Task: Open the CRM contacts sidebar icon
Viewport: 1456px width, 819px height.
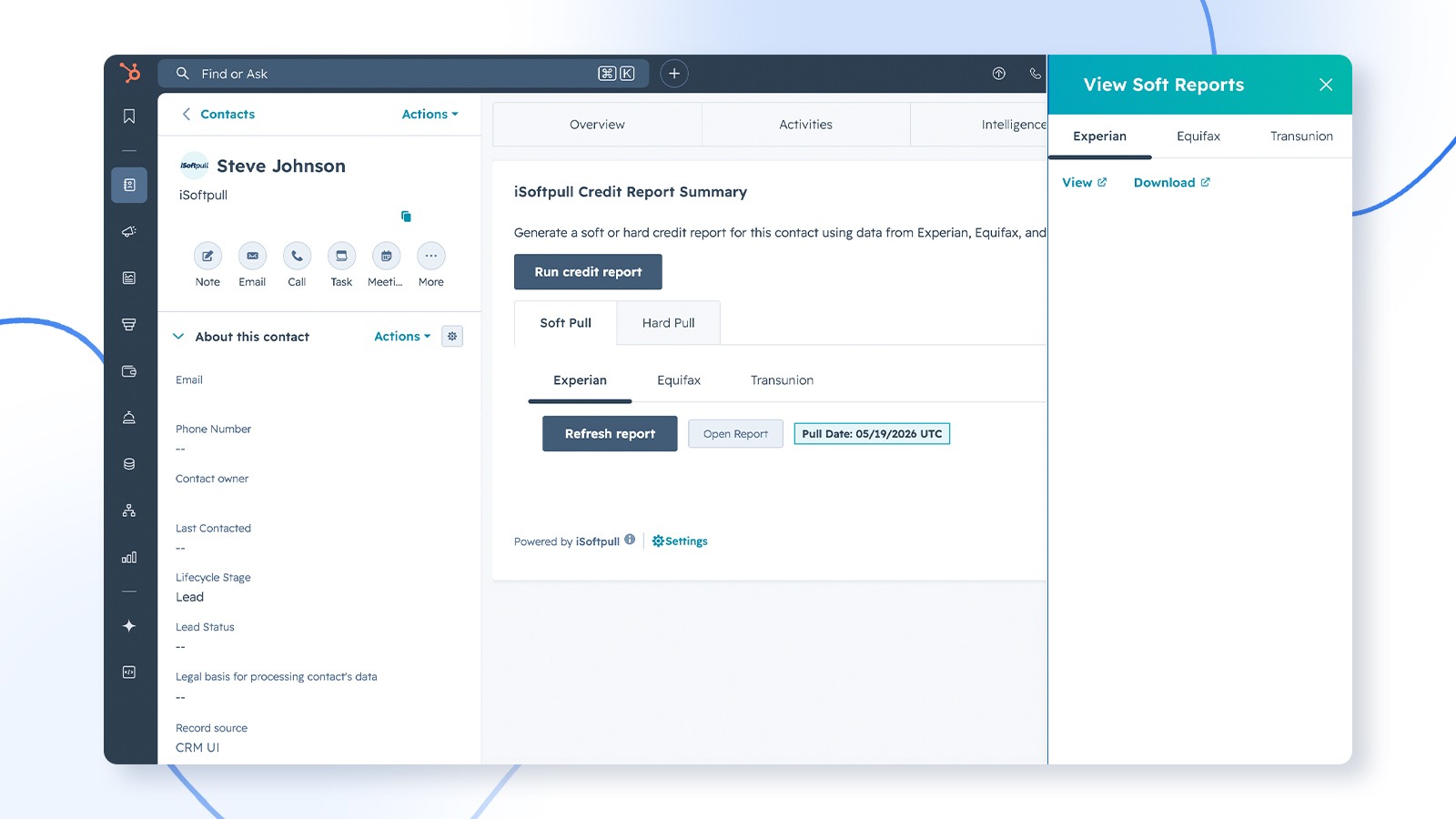Action: [x=129, y=185]
